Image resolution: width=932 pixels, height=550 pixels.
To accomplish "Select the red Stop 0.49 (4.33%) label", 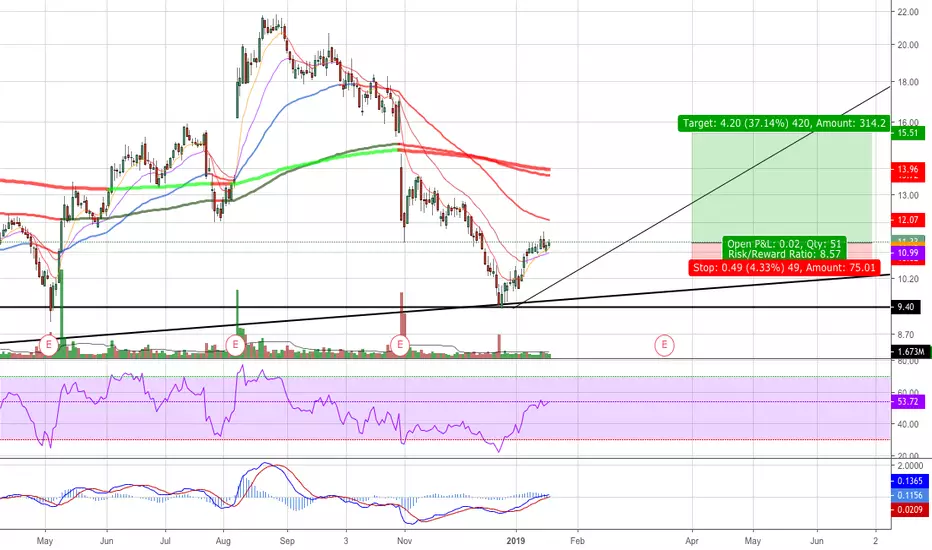I will click(784, 268).
